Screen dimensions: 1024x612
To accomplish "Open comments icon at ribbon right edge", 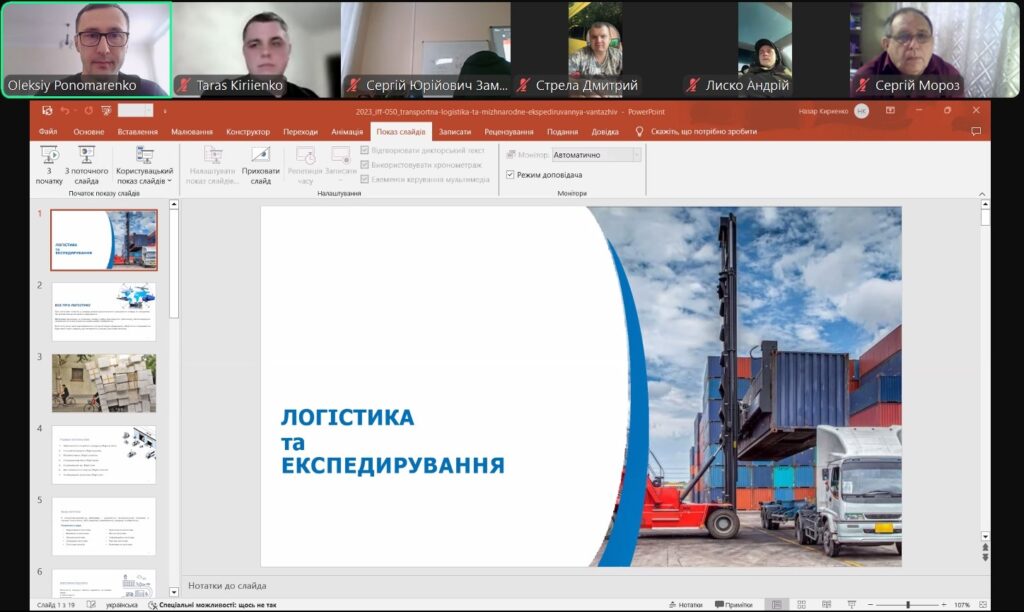I will point(976,131).
